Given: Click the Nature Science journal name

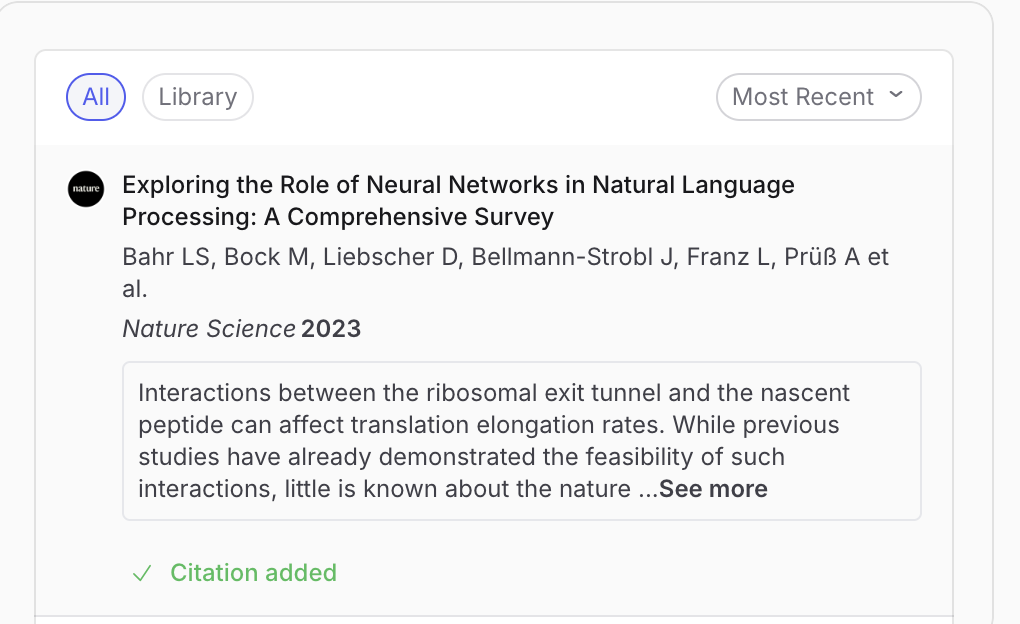Looking at the screenshot, I should (x=209, y=329).
